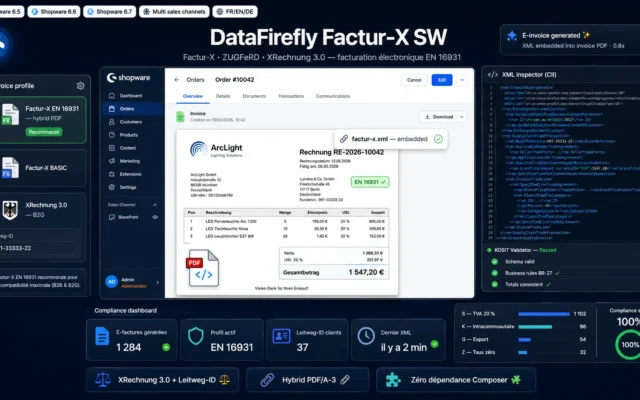Click the Leitweg-ID clients card icon
The image size is (640, 400).
pyautogui.click(x=281, y=336)
